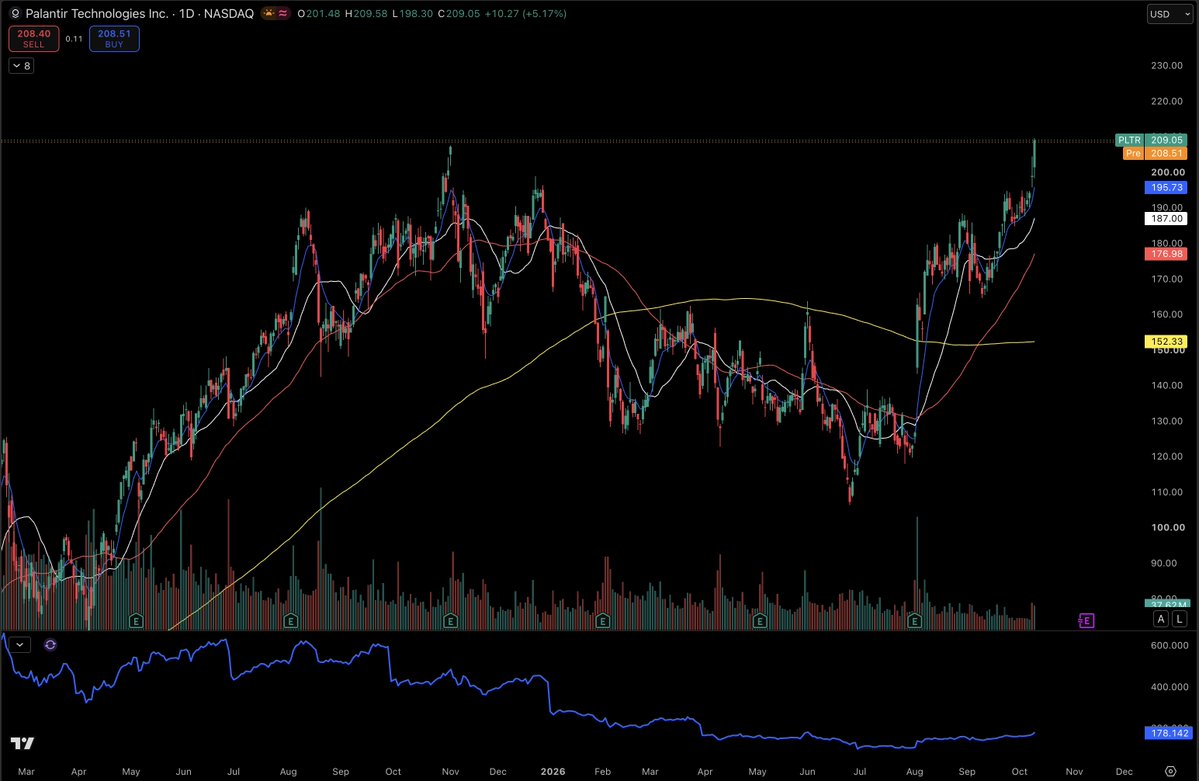
Task: Click the TradingView logo
Action: [22, 743]
